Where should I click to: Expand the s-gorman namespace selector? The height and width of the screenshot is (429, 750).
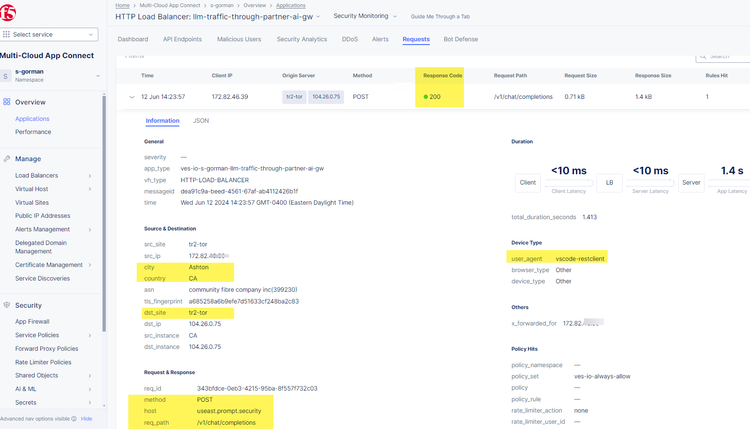tap(98, 76)
